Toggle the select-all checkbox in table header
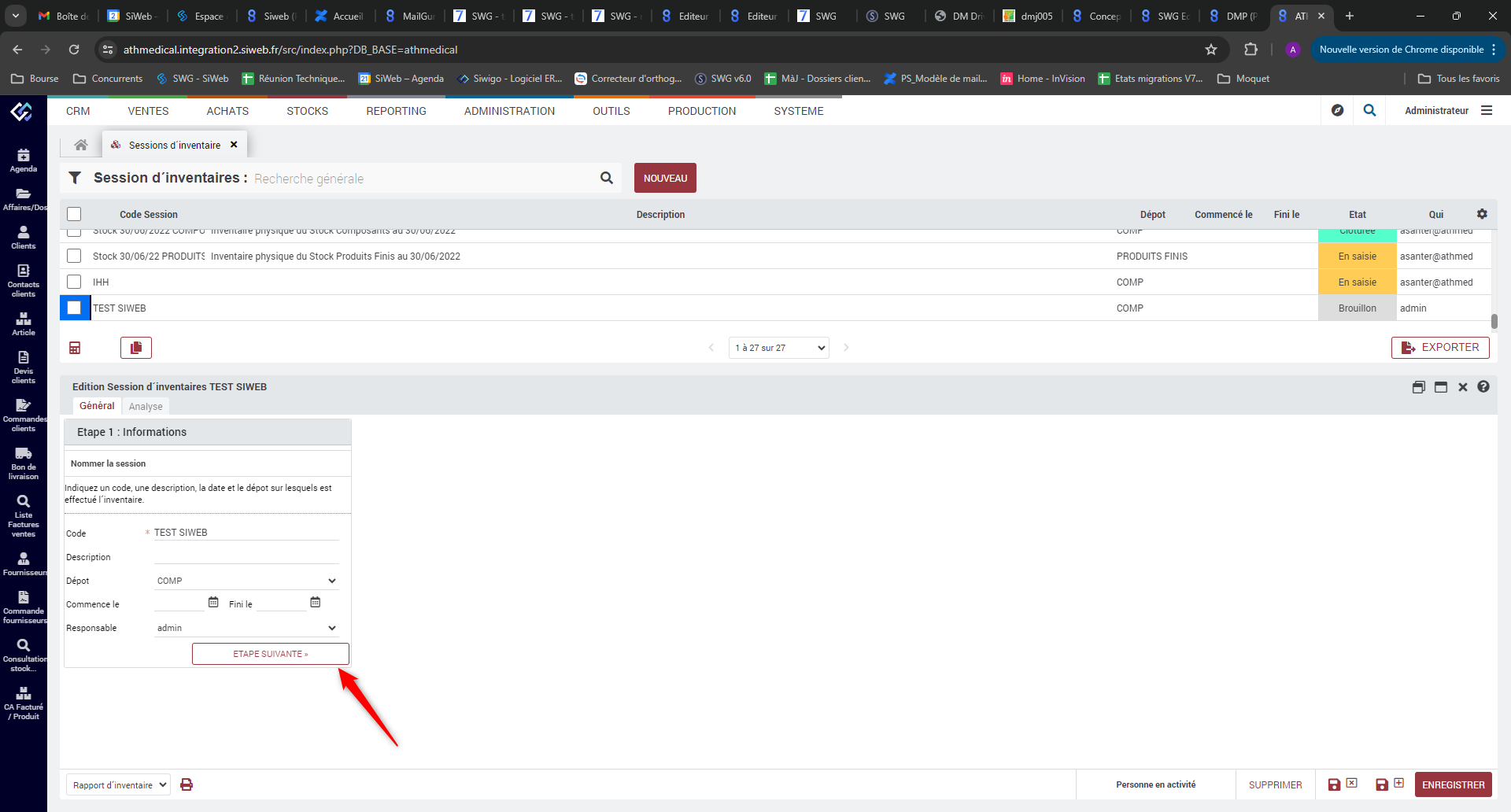Viewport: 1511px width, 812px height. point(74,214)
